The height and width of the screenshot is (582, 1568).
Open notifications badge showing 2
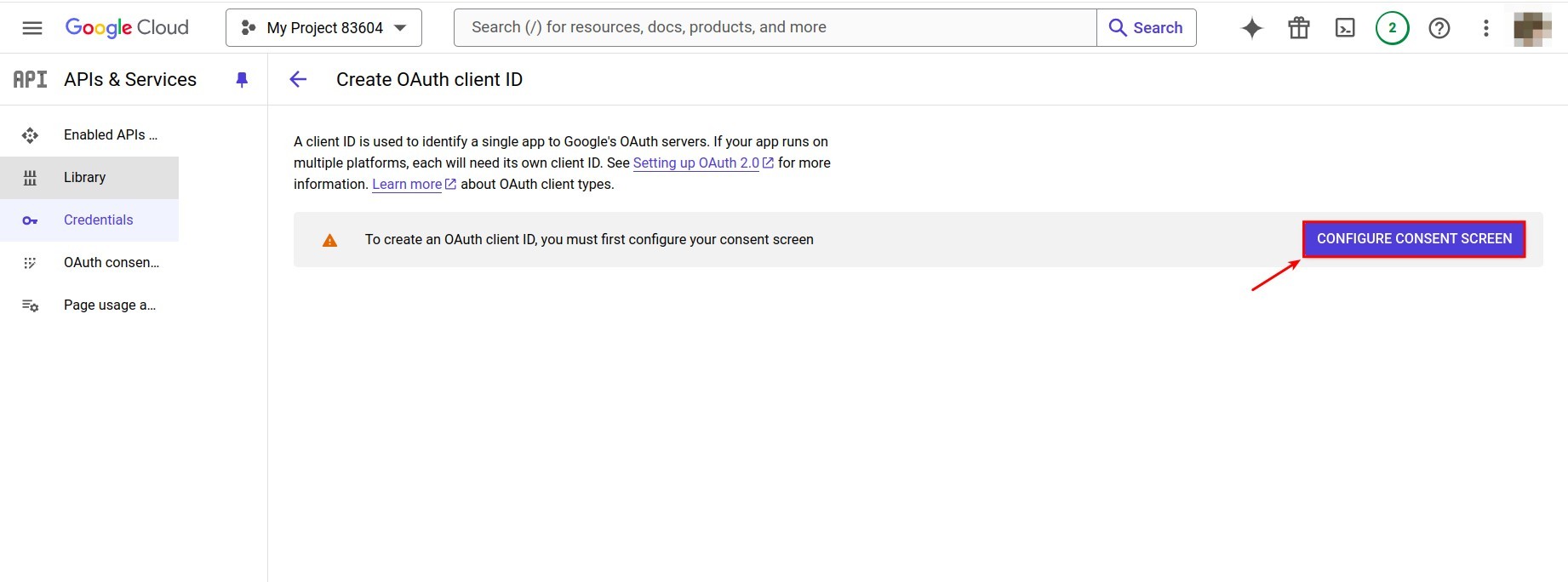pyautogui.click(x=1393, y=28)
